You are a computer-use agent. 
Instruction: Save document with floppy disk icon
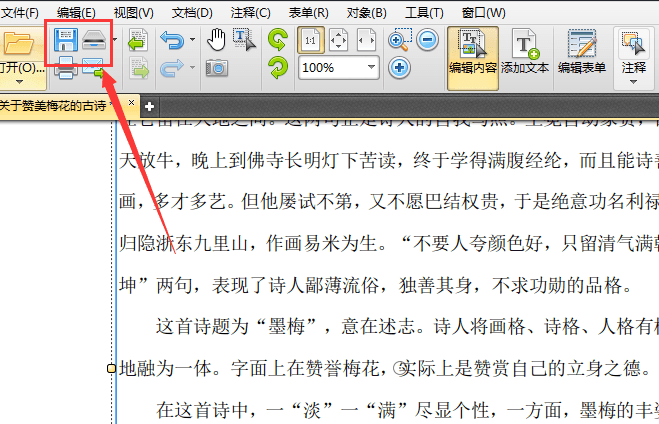[66, 40]
